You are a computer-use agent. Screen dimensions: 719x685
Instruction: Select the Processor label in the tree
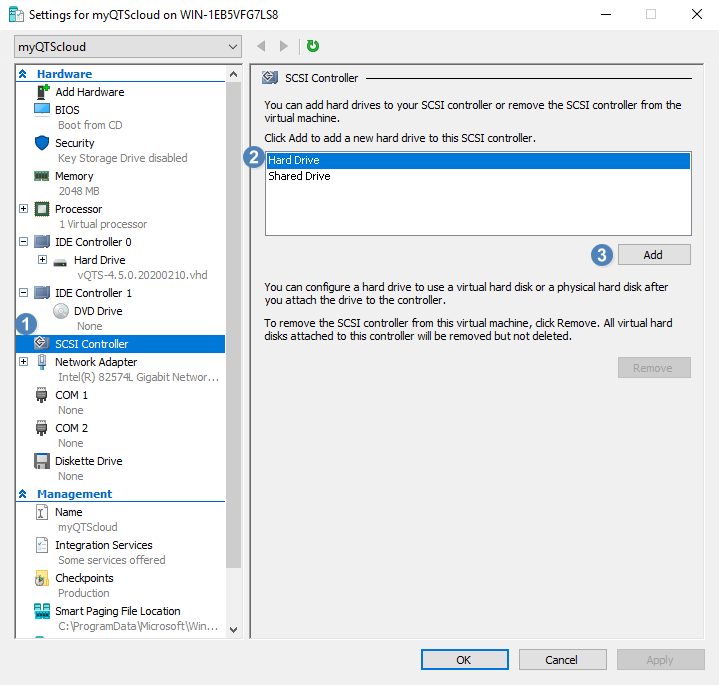point(78,209)
